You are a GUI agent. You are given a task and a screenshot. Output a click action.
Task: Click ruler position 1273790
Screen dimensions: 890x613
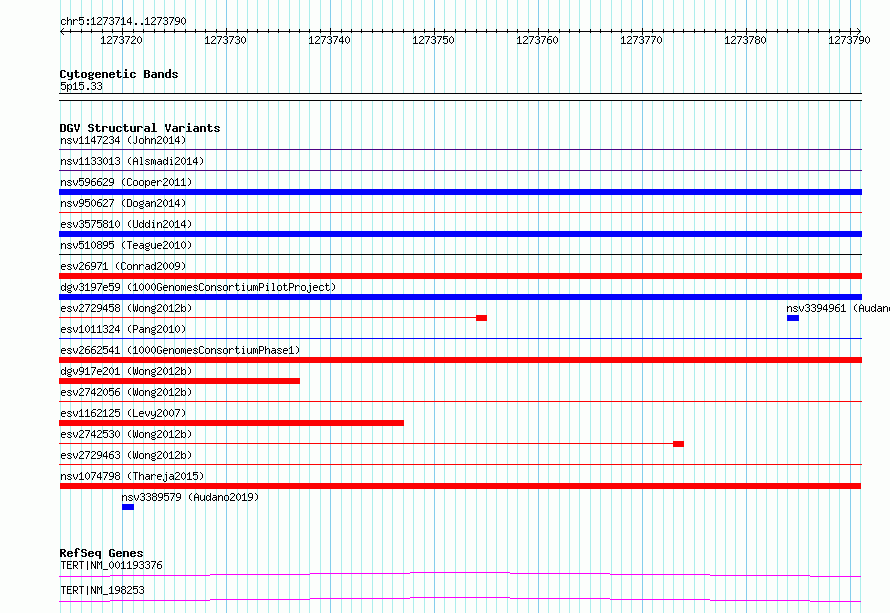[x=849, y=40]
